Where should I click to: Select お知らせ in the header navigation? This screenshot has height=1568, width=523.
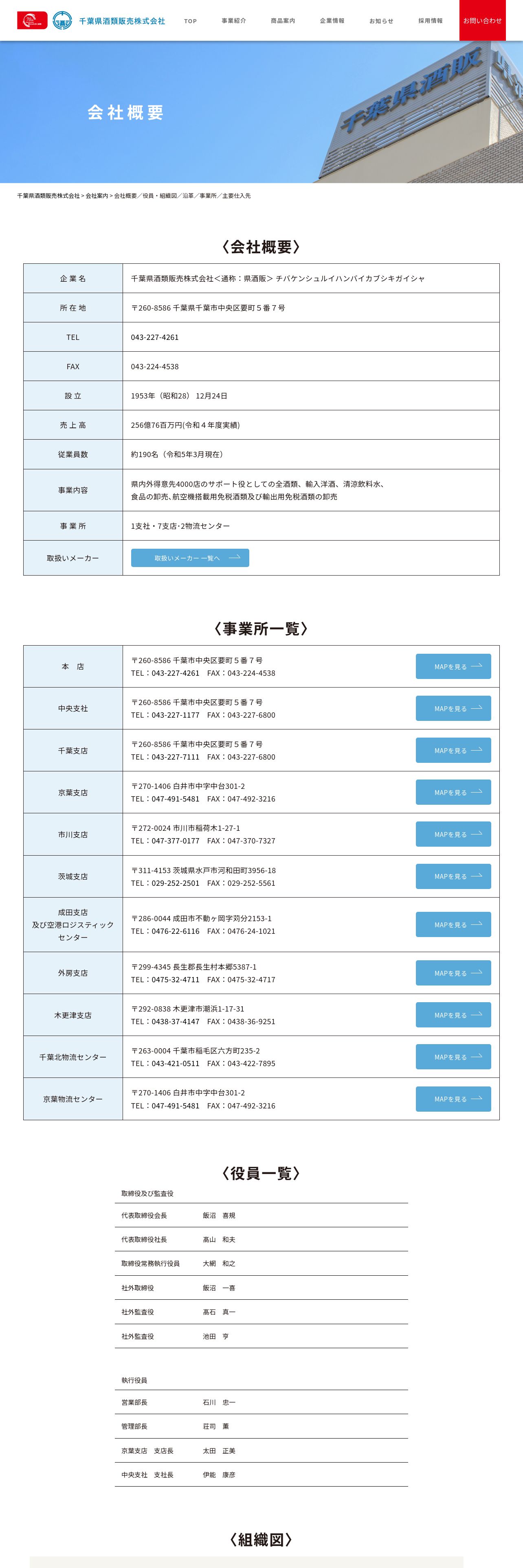381,21
